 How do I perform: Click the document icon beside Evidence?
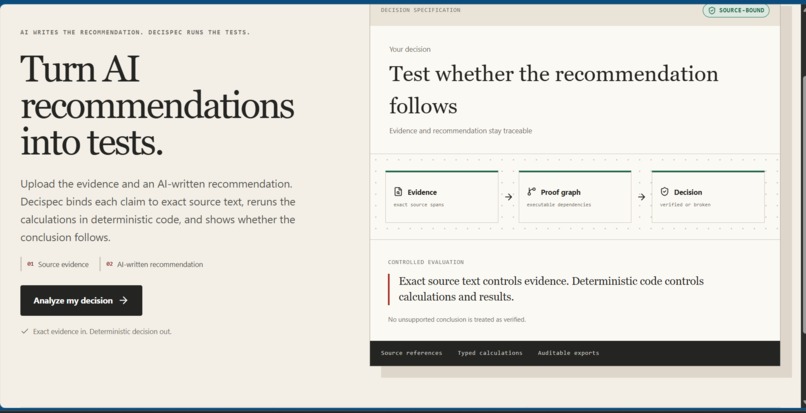(398, 192)
